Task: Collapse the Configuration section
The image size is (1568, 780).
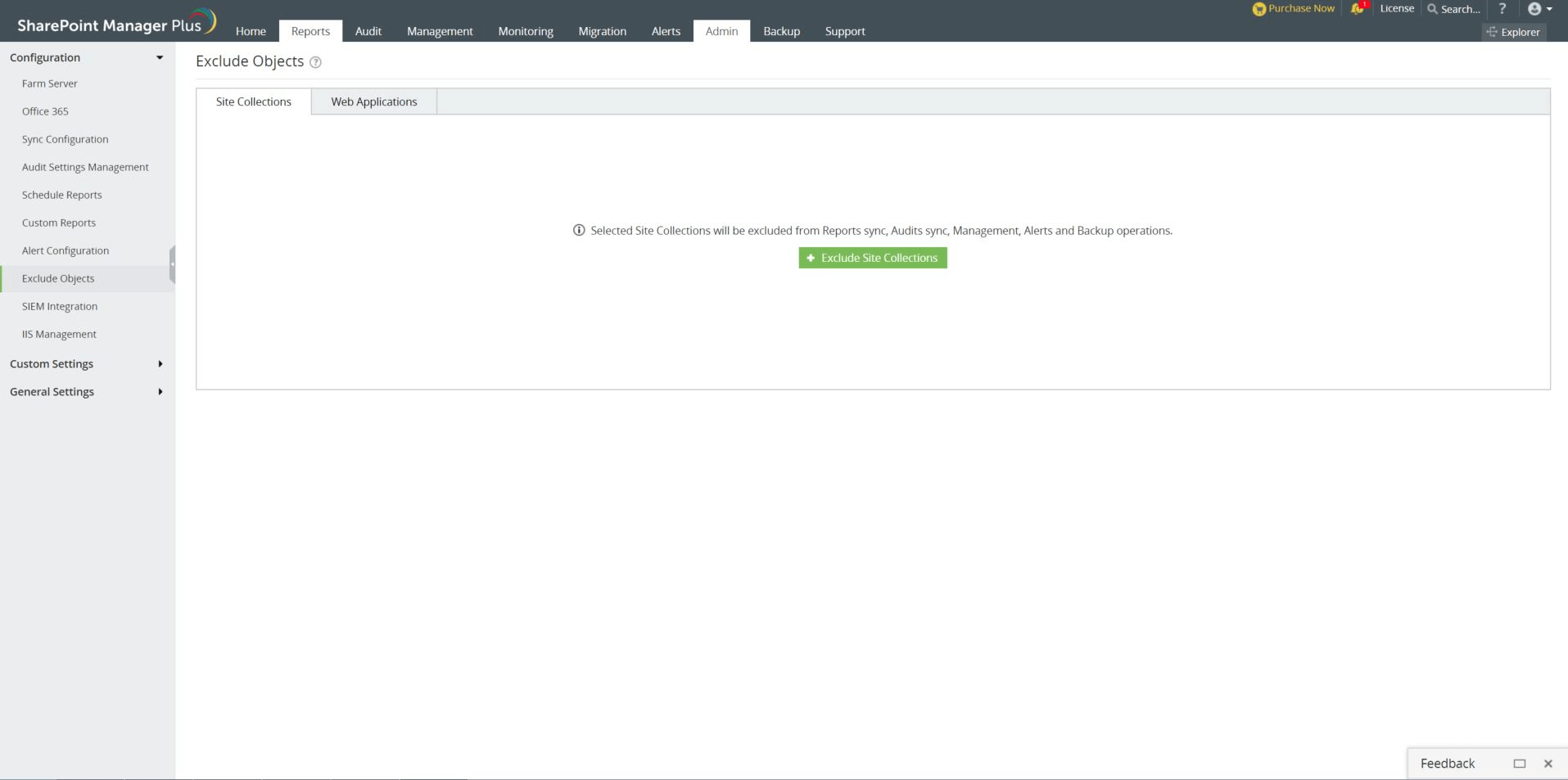Action: pos(160,57)
